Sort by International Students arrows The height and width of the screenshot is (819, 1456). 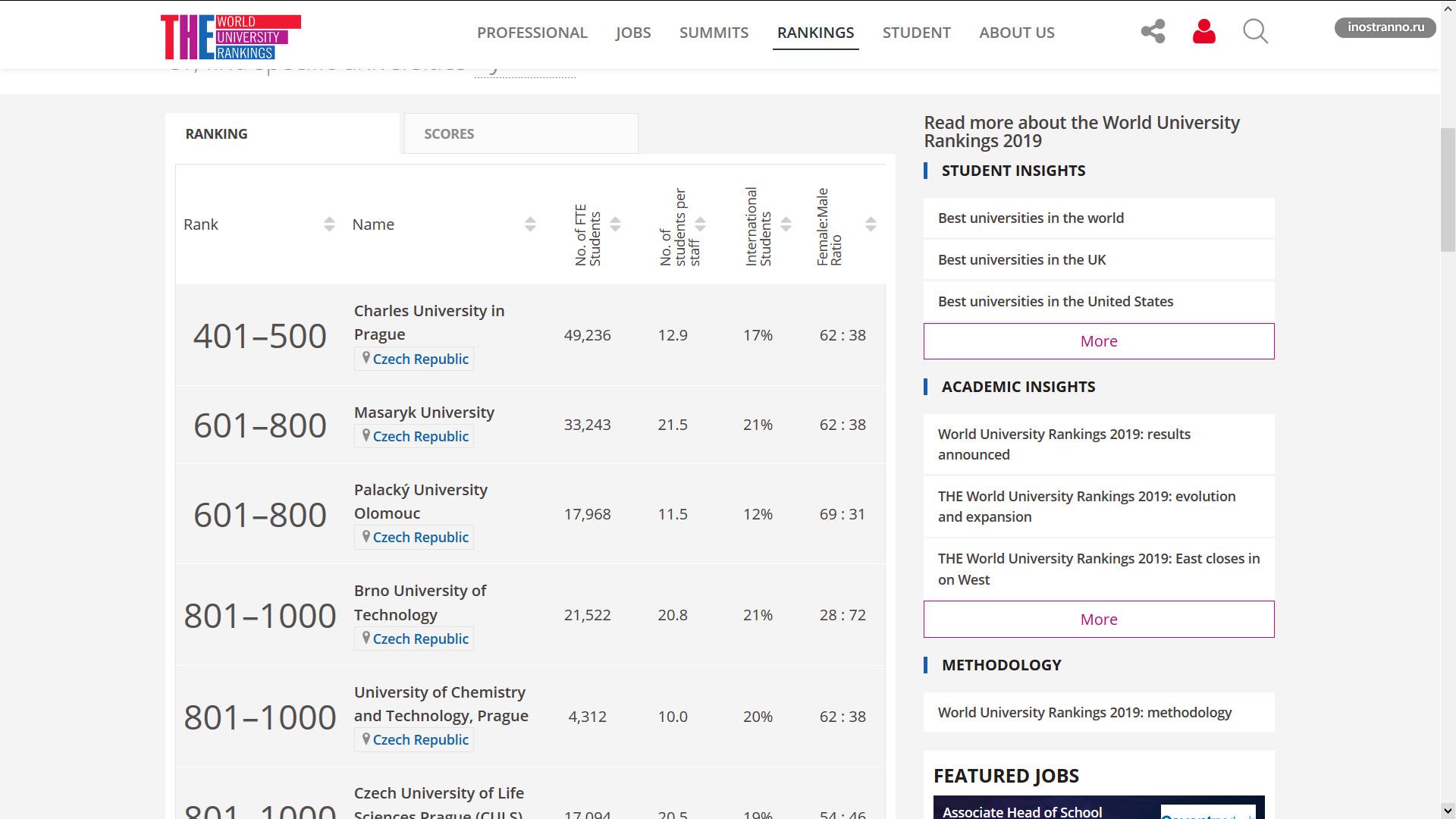point(786,224)
